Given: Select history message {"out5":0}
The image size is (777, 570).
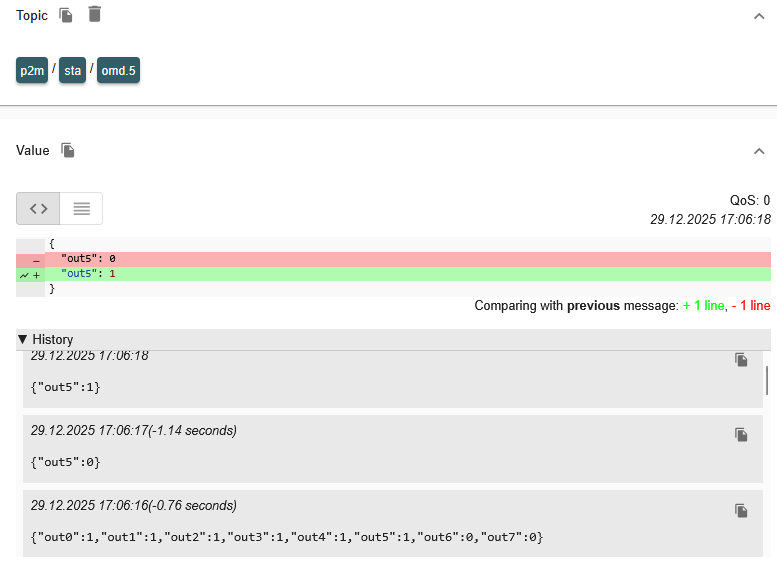Looking at the screenshot, I should coord(66,462).
